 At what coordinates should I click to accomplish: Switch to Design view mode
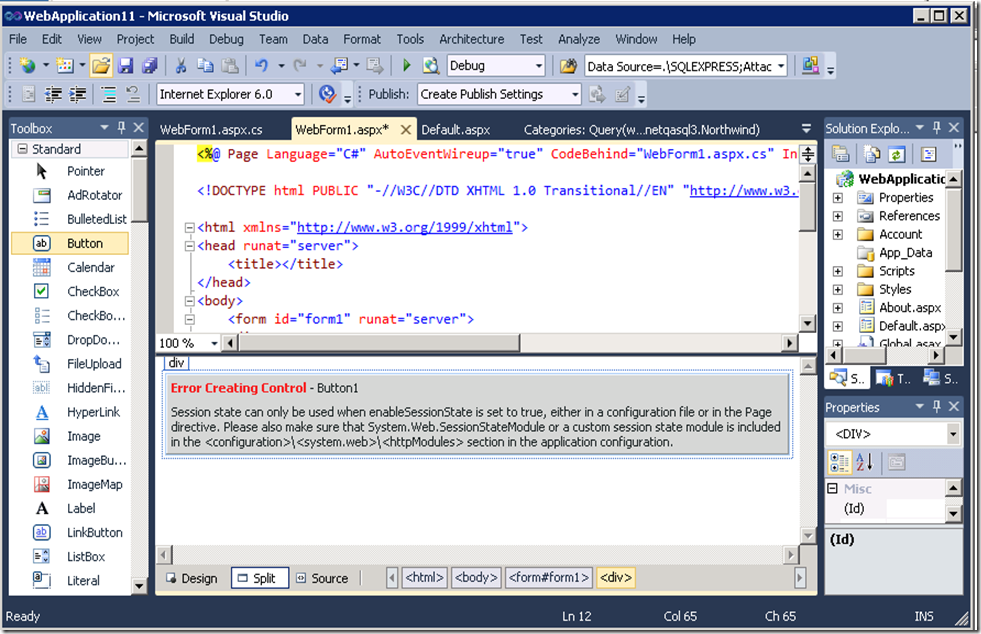coord(192,578)
